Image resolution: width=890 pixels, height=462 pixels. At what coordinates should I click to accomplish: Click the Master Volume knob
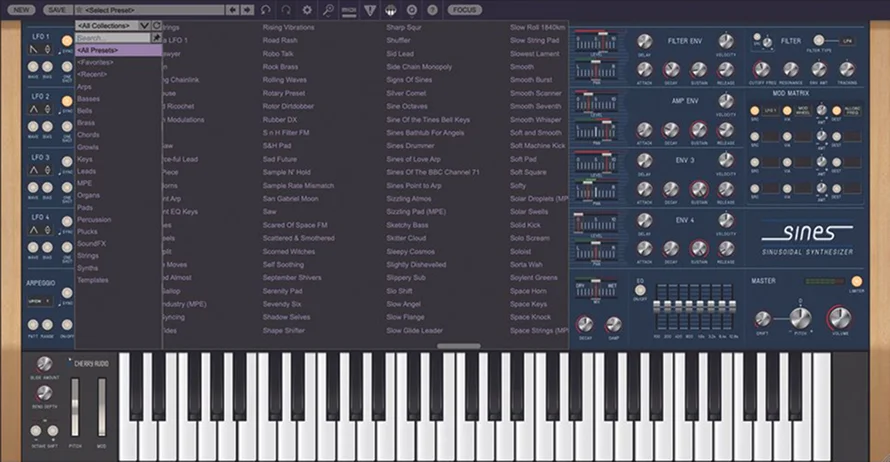[838, 319]
